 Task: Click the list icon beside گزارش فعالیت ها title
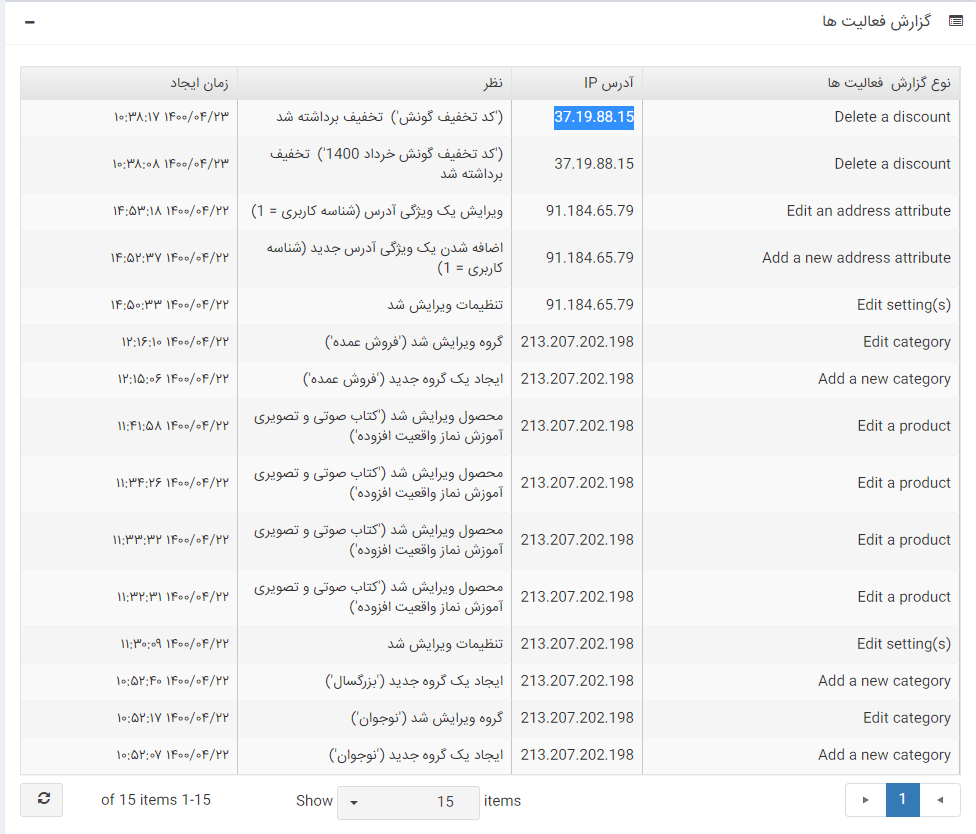(x=955, y=22)
